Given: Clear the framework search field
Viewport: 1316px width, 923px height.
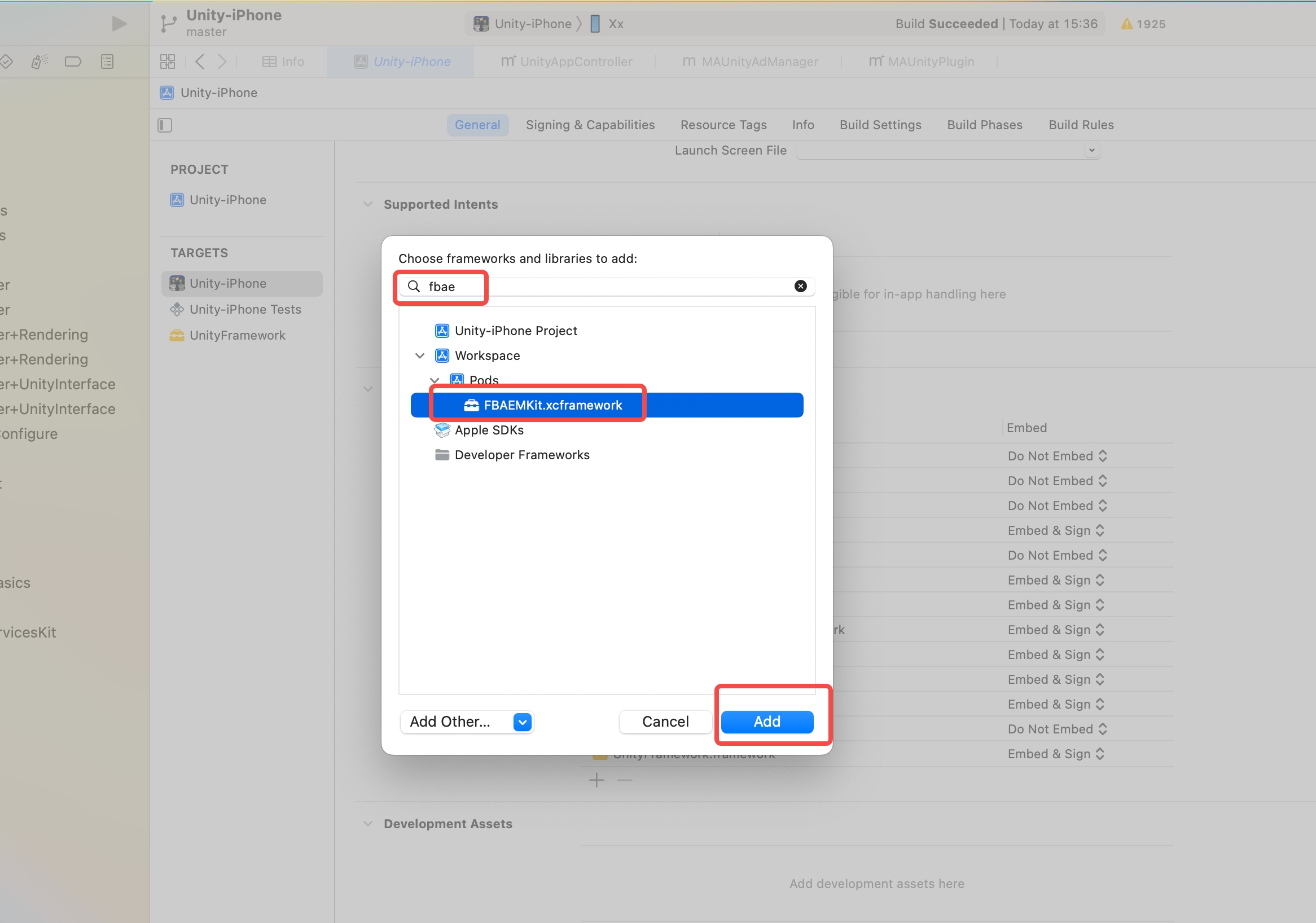Looking at the screenshot, I should (801, 286).
